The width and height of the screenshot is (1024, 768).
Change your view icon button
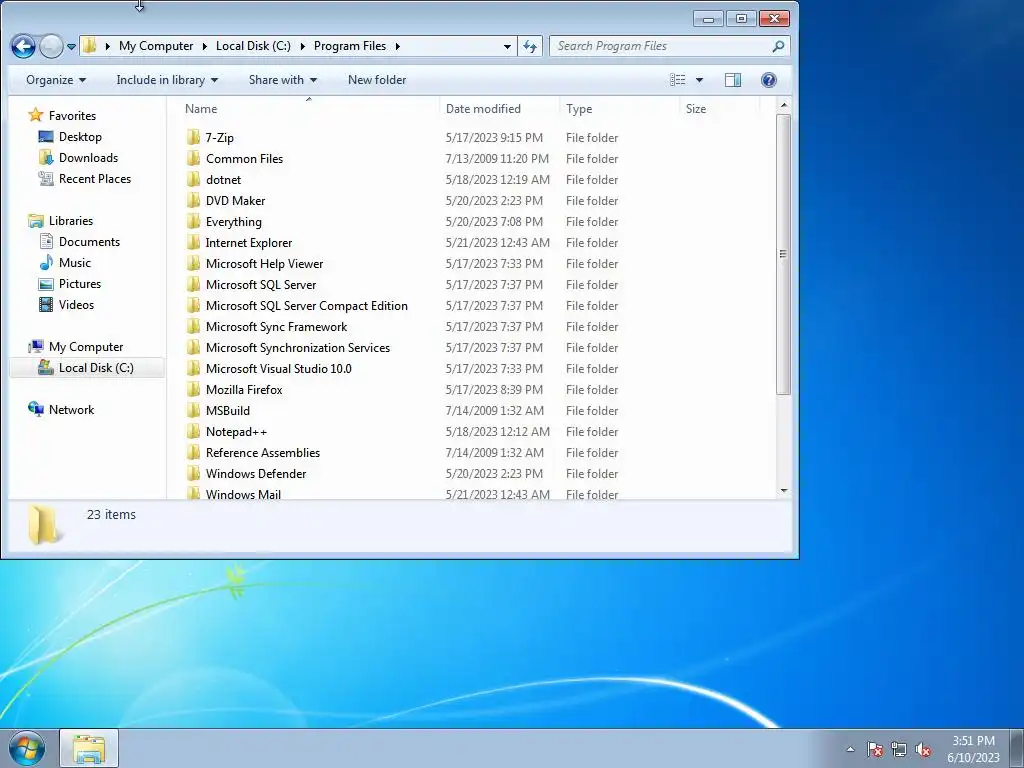(678, 80)
